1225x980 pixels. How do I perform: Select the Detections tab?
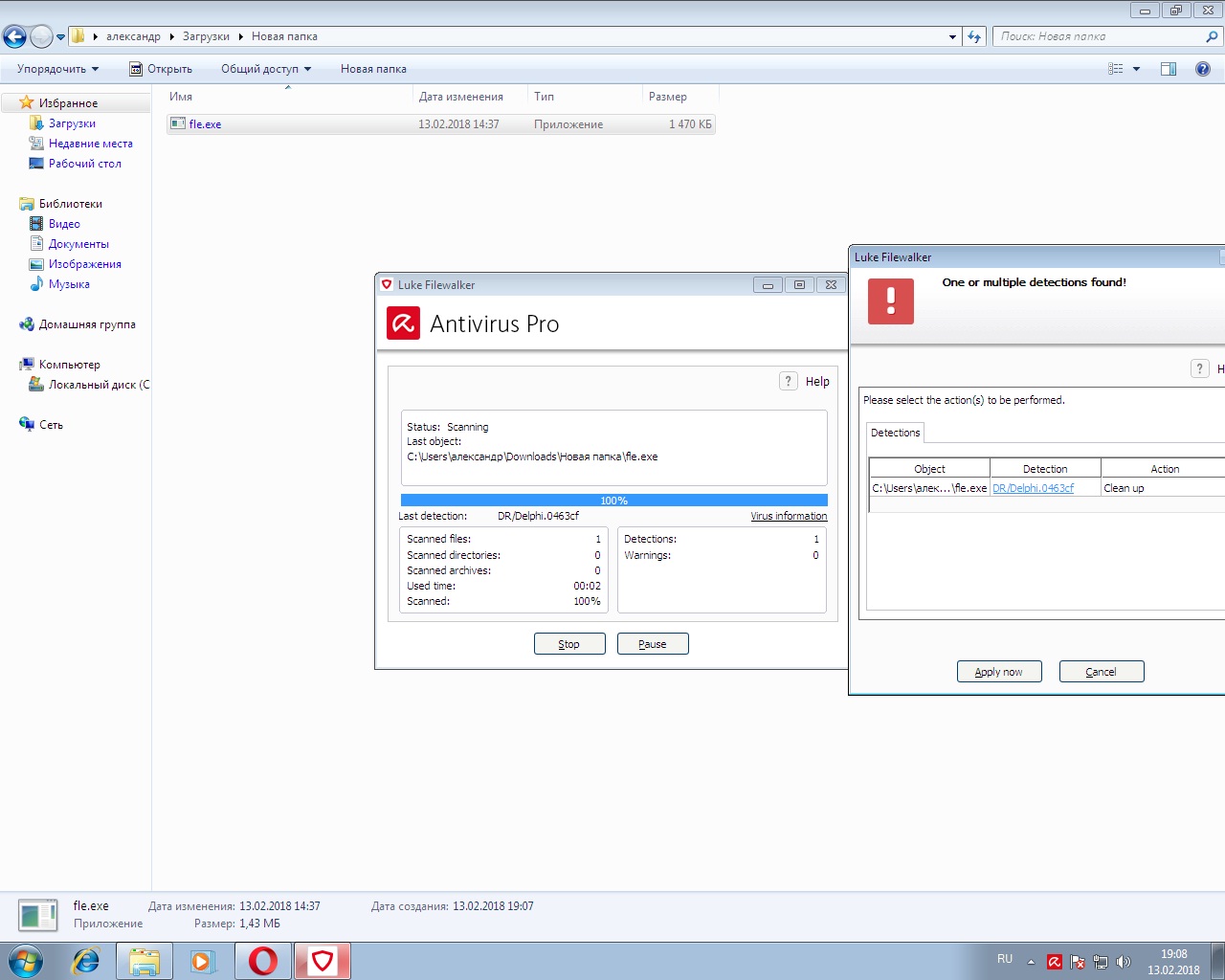click(x=895, y=433)
